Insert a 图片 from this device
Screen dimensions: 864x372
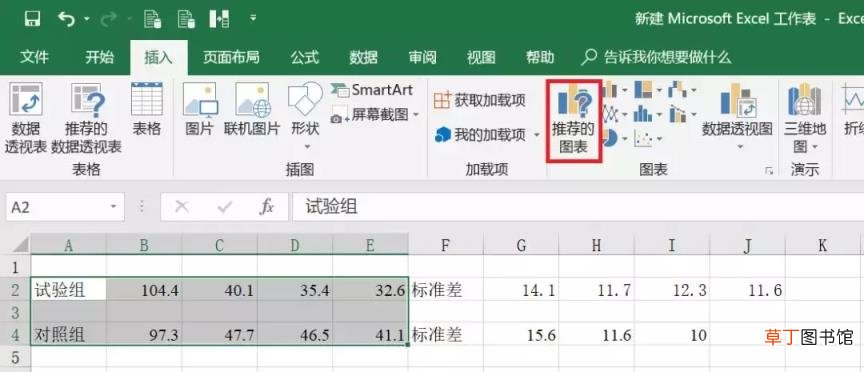pos(199,109)
